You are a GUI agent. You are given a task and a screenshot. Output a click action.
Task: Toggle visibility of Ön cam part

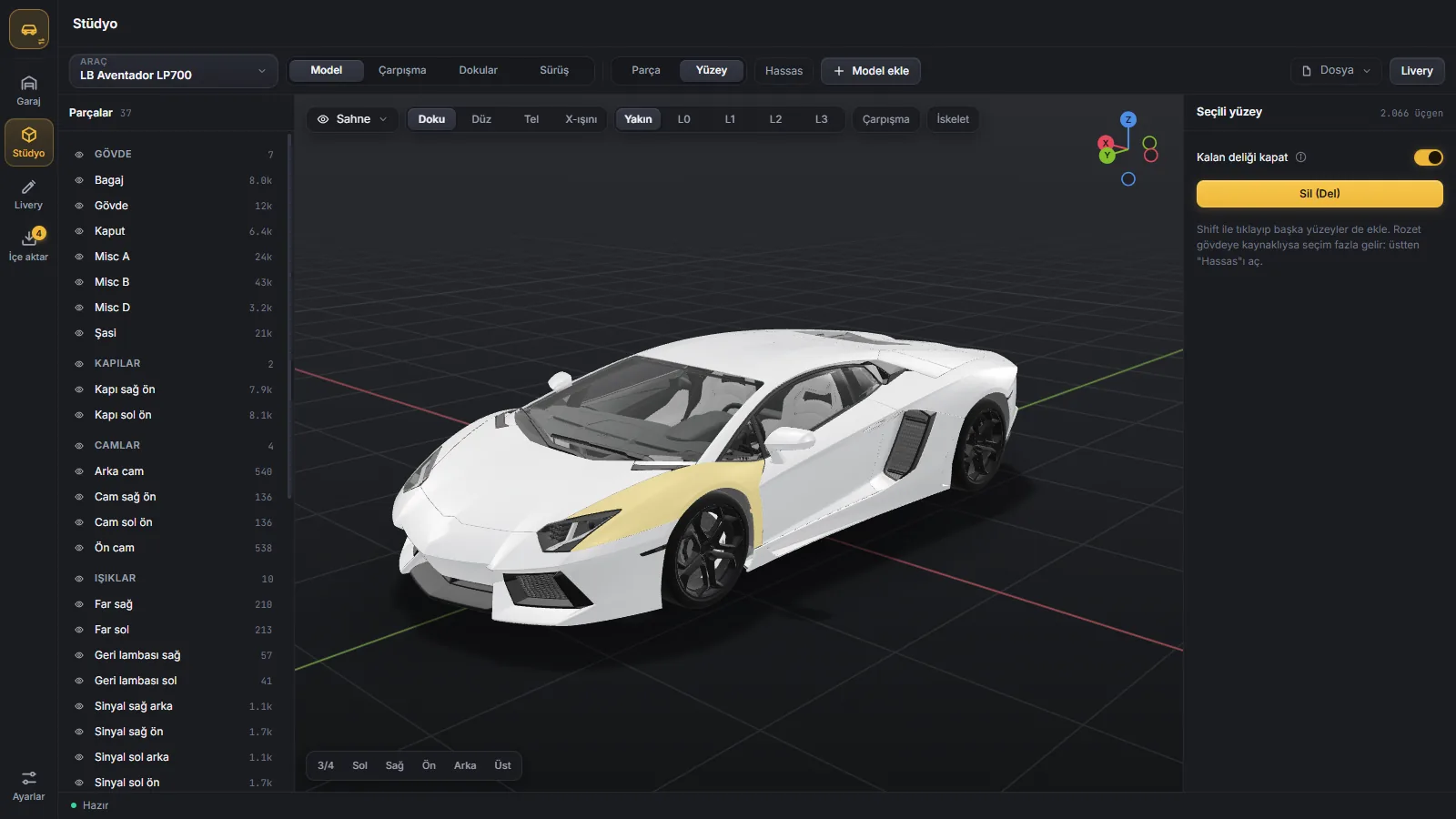click(x=79, y=548)
